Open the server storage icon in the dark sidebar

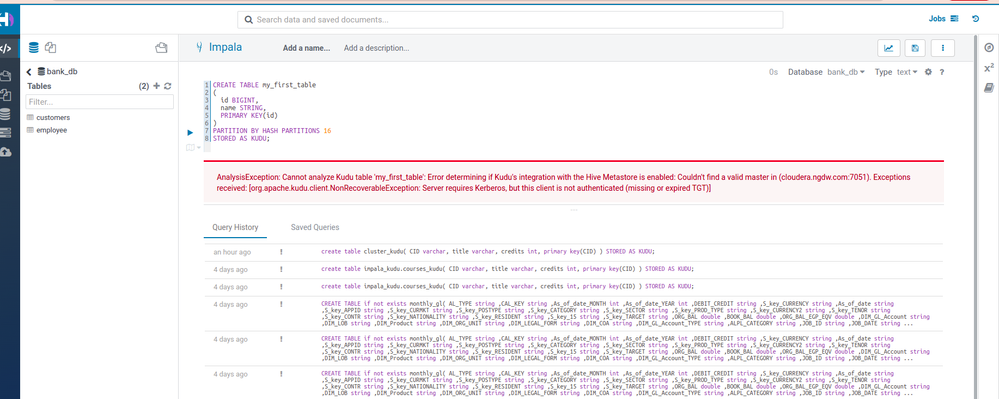point(6,133)
